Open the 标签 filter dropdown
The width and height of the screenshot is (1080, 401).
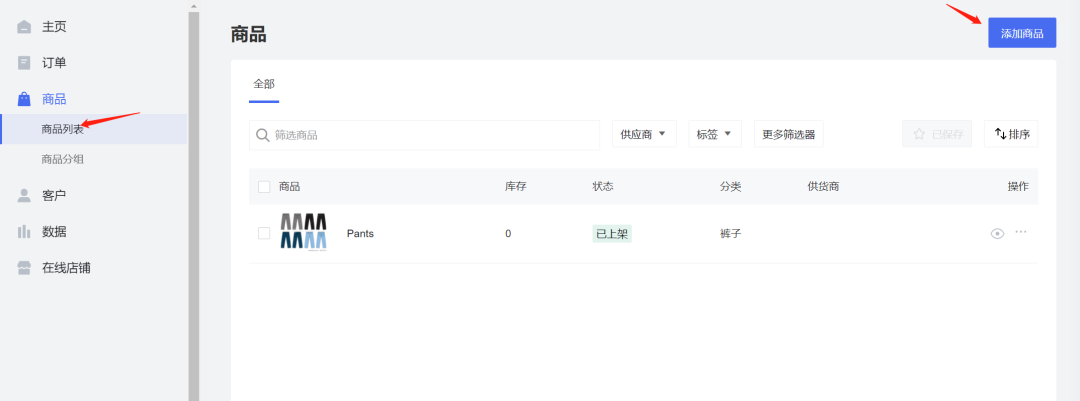[x=714, y=134]
